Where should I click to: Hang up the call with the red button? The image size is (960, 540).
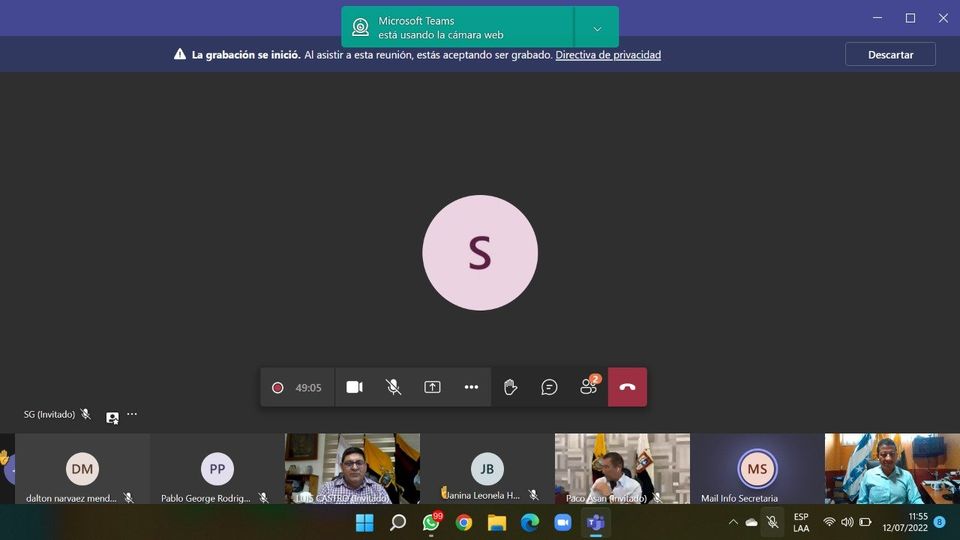point(627,387)
